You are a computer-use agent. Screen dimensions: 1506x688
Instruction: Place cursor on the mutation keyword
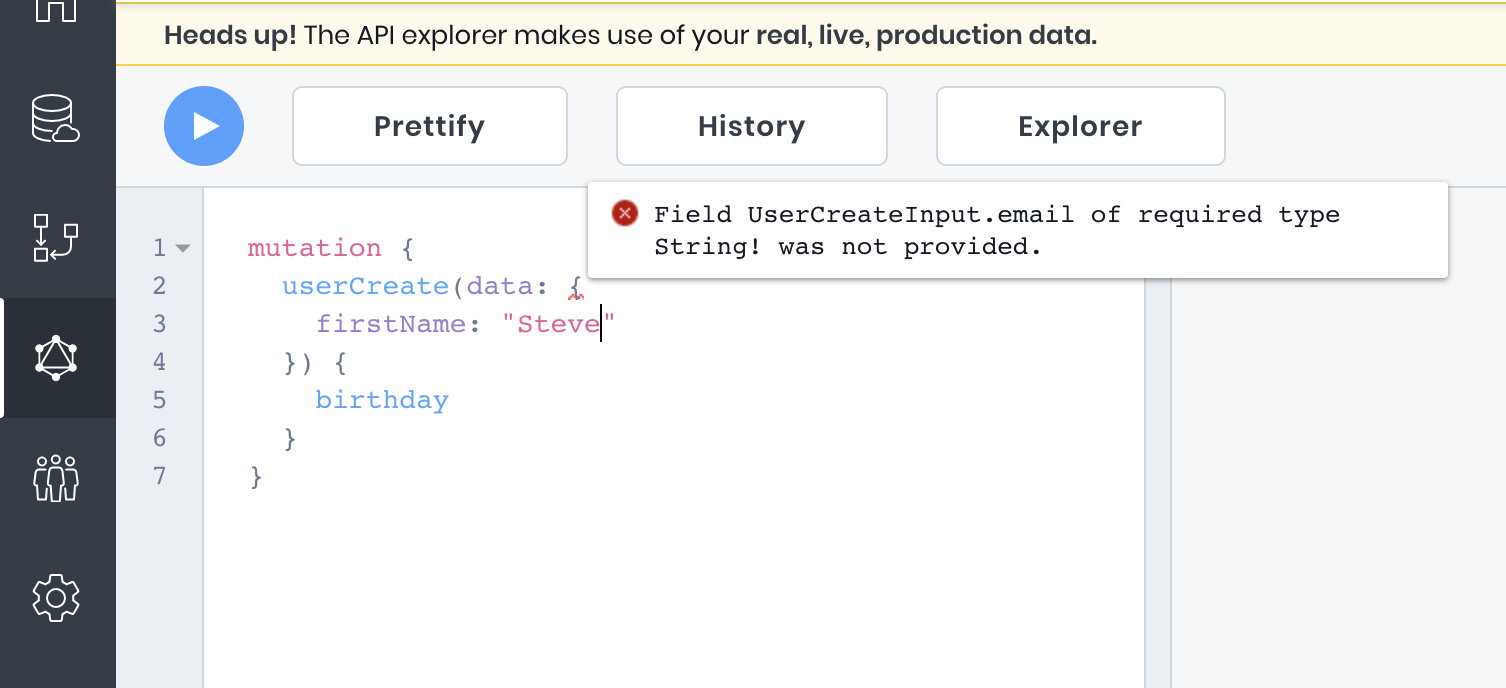click(x=314, y=248)
